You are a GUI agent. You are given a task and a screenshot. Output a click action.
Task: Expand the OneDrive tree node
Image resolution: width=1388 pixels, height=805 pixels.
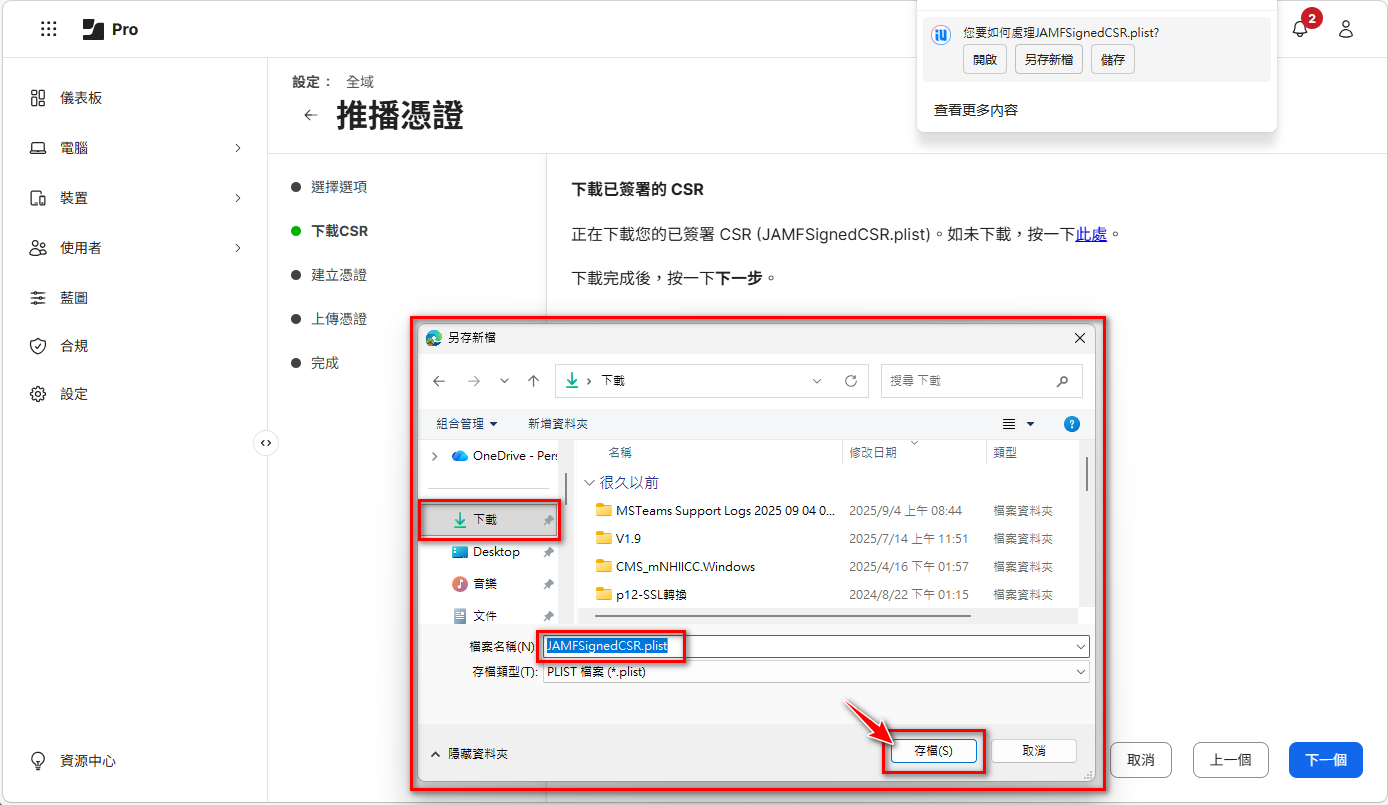[434, 456]
